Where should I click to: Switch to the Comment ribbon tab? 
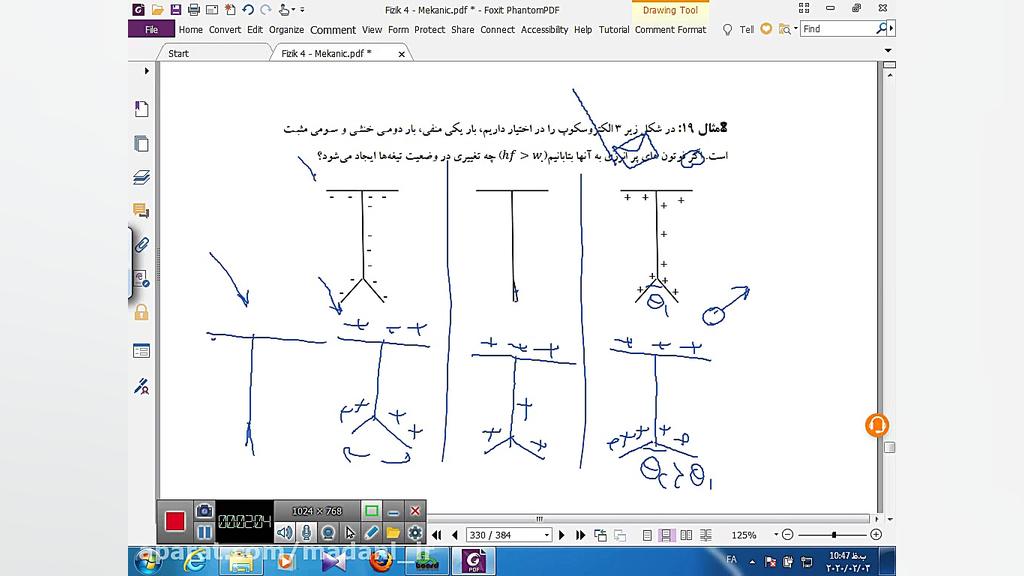coord(333,30)
